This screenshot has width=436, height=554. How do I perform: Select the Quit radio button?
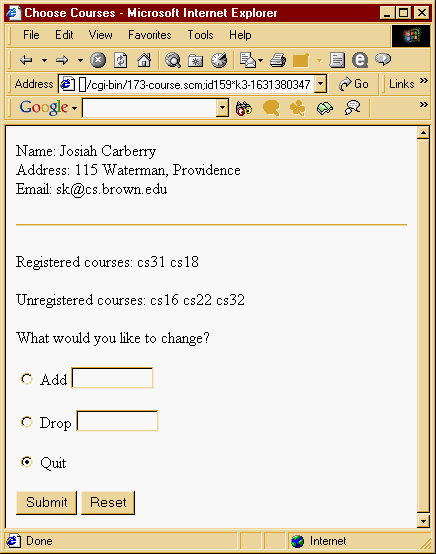pos(26,462)
